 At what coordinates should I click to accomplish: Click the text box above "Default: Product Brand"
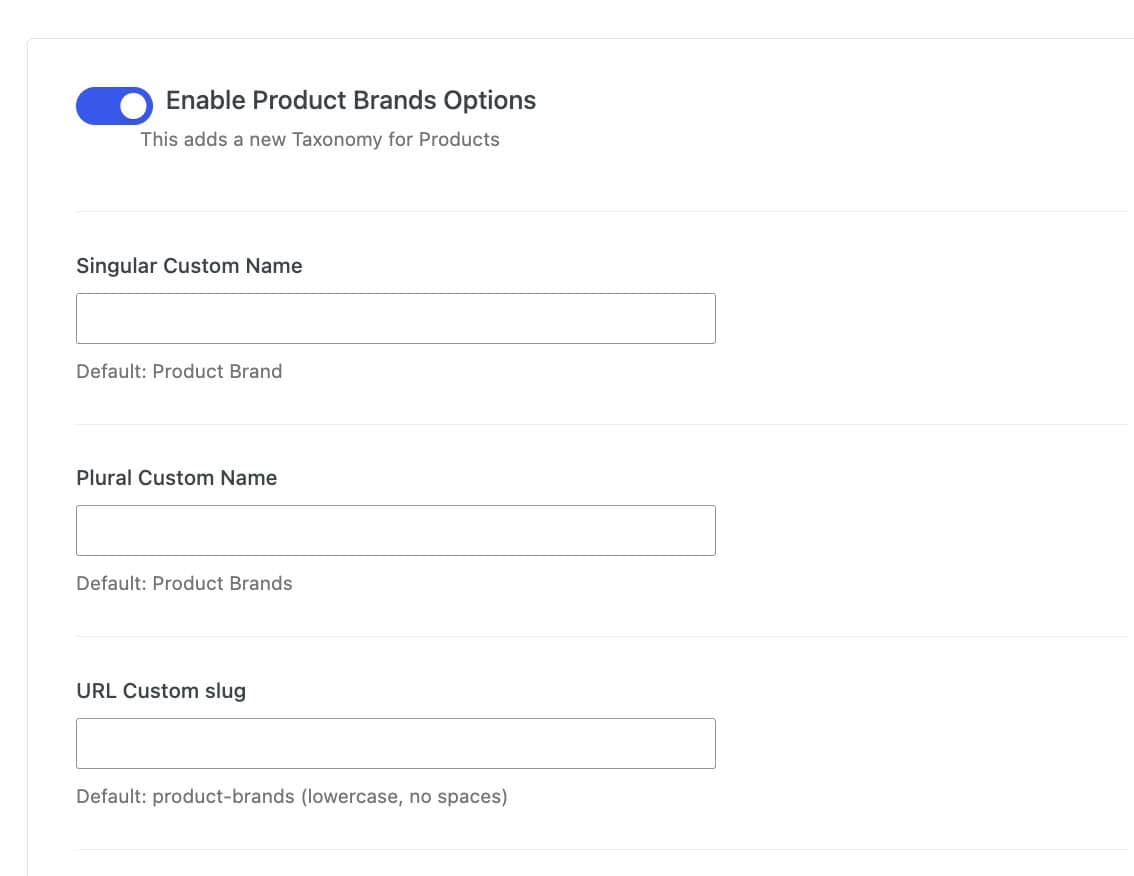395,318
